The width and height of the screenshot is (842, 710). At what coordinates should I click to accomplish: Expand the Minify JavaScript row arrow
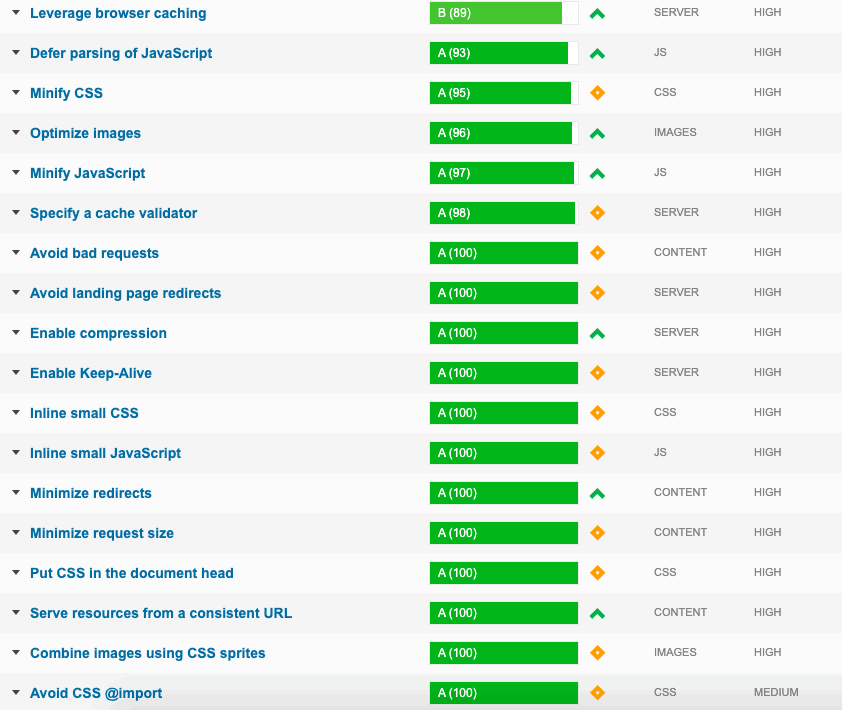click(16, 172)
